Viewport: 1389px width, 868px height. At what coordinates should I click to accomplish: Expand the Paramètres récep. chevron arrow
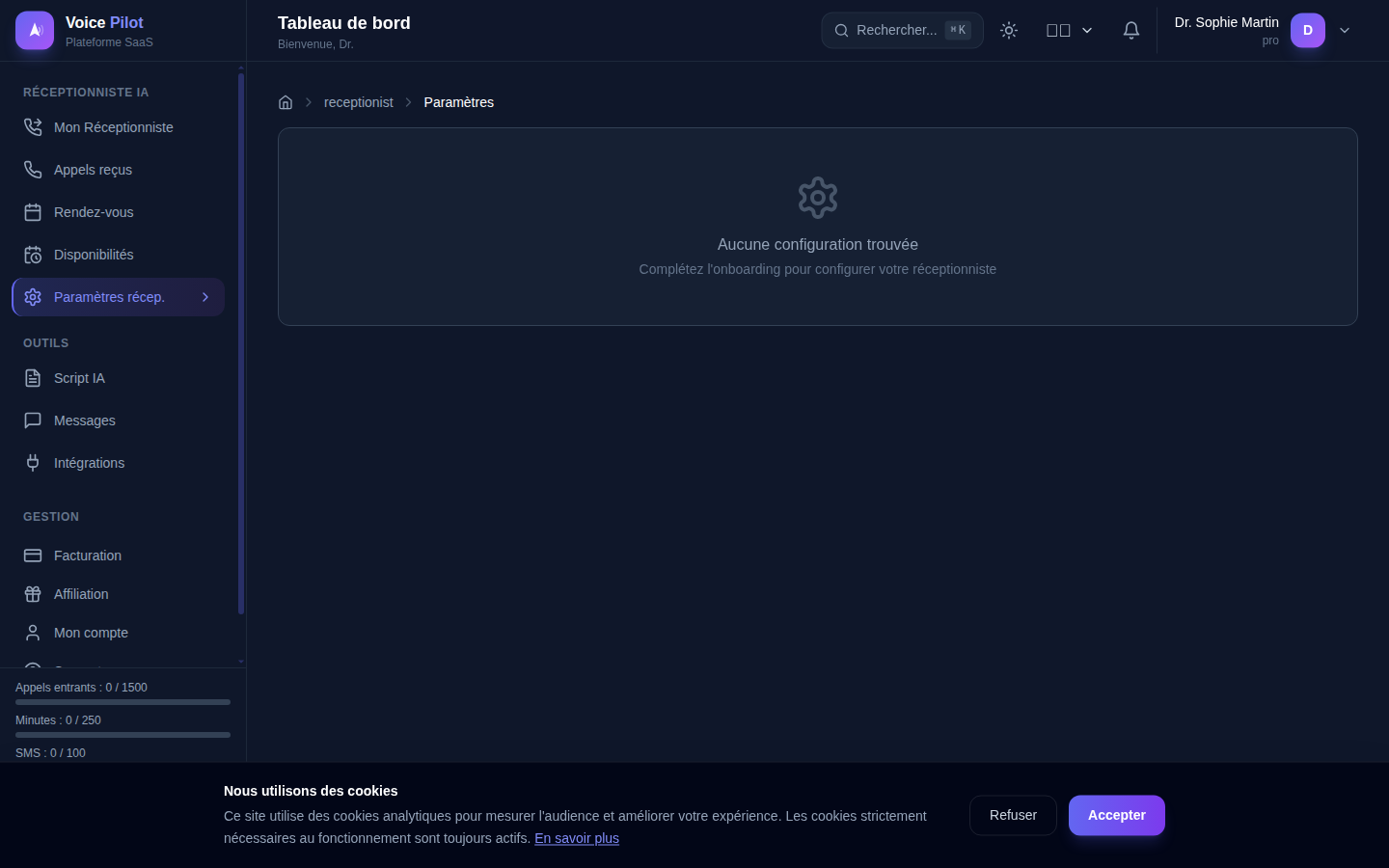point(205,297)
